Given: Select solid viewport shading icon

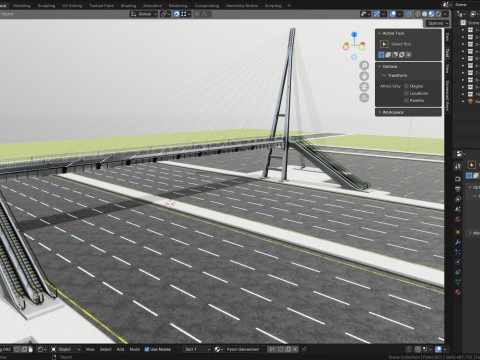Looking at the screenshot, I should tap(424, 14).
